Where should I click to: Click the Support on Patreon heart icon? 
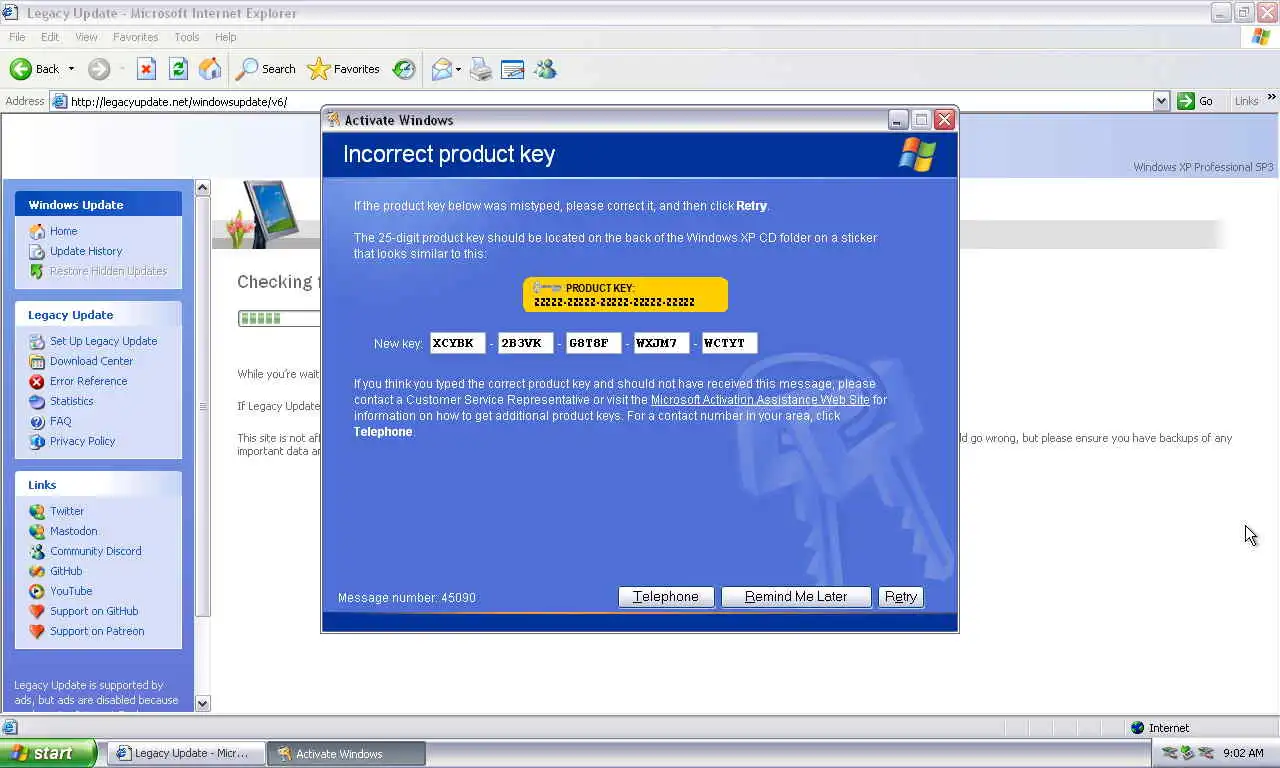pyautogui.click(x=37, y=631)
